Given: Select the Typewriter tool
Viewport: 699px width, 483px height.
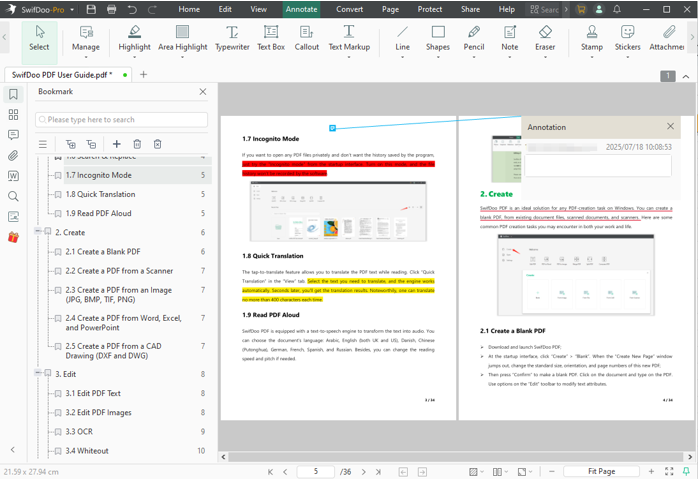Looking at the screenshot, I should 232,39.
